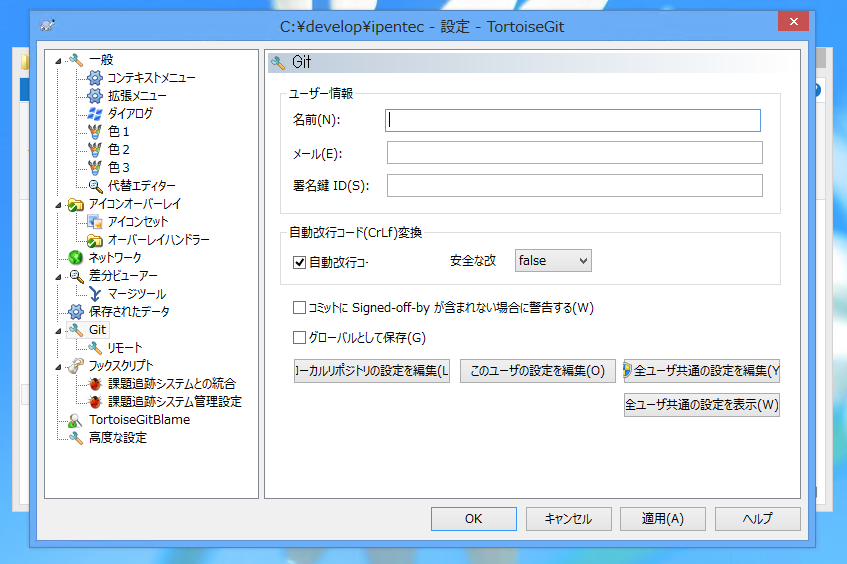Click the green globe icon for ネットワーク

point(76,258)
